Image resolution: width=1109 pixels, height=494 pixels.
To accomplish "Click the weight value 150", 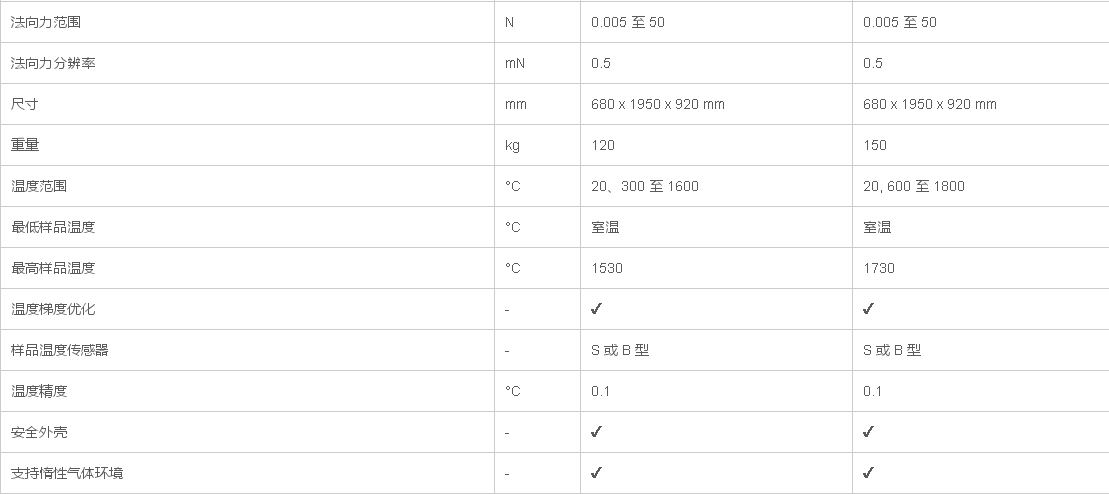I will 875,145.
